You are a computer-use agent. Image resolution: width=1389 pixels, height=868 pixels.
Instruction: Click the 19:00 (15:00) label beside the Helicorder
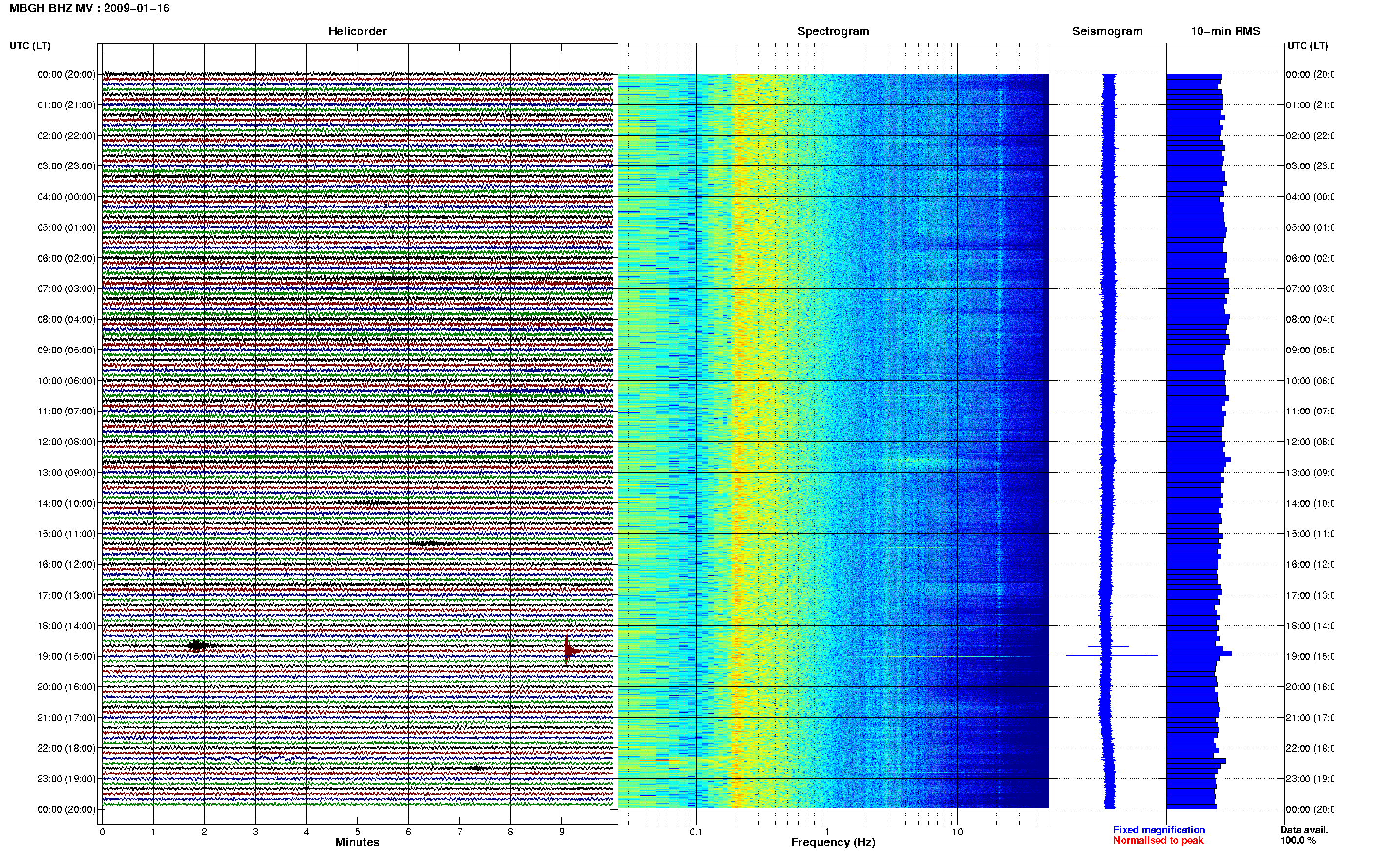(x=66, y=657)
